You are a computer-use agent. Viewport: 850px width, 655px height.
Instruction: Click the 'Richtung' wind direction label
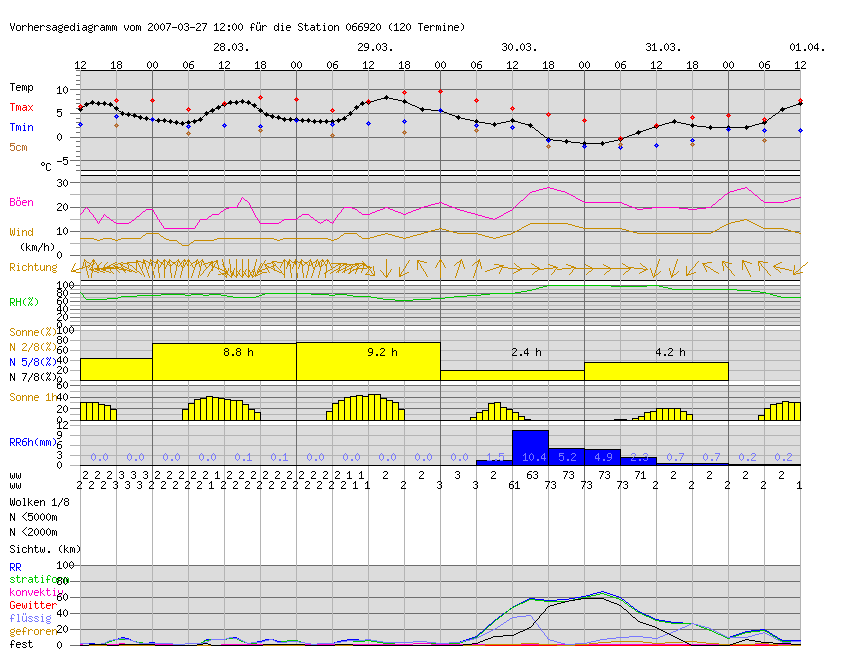coord(33,267)
